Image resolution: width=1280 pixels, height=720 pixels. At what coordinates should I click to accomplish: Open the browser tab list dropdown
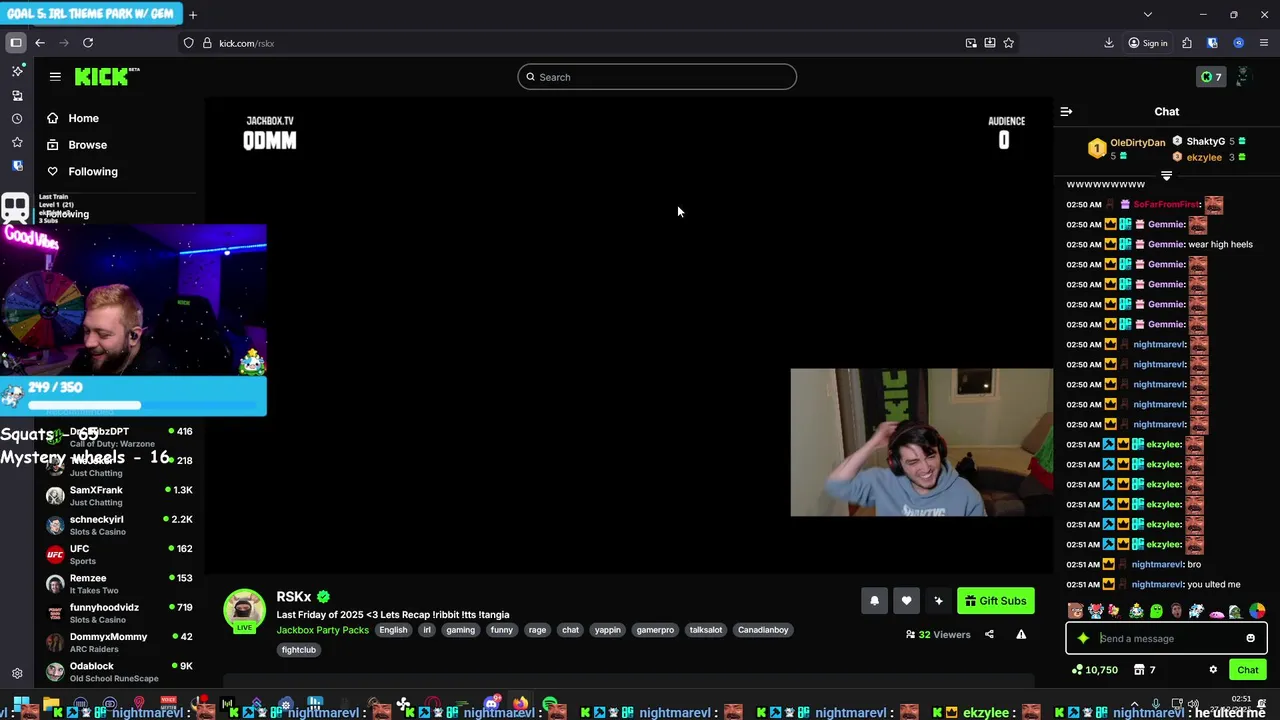tap(1147, 14)
